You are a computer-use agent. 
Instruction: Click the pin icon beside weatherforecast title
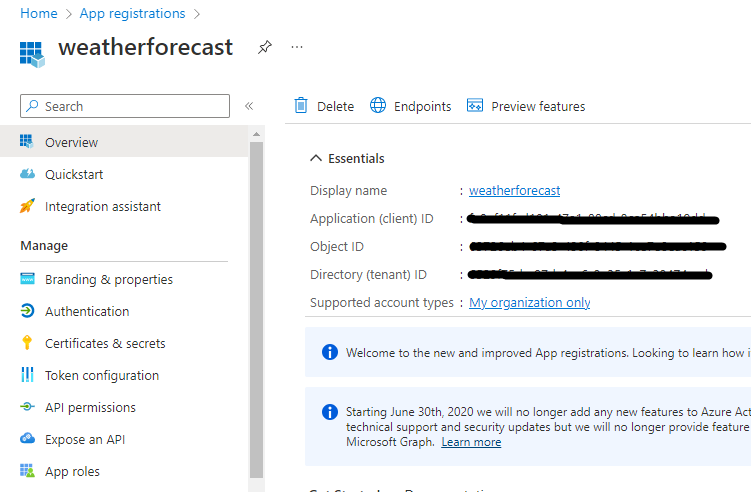coord(264,47)
